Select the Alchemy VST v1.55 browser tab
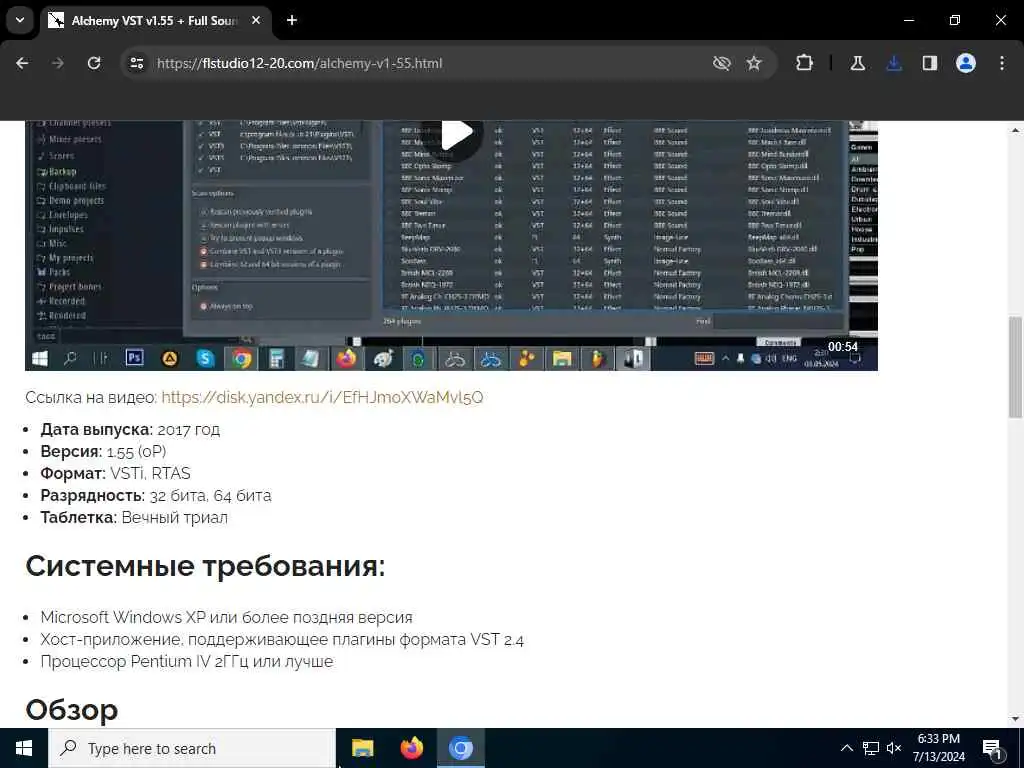1024x768 pixels. [x=155, y=21]
